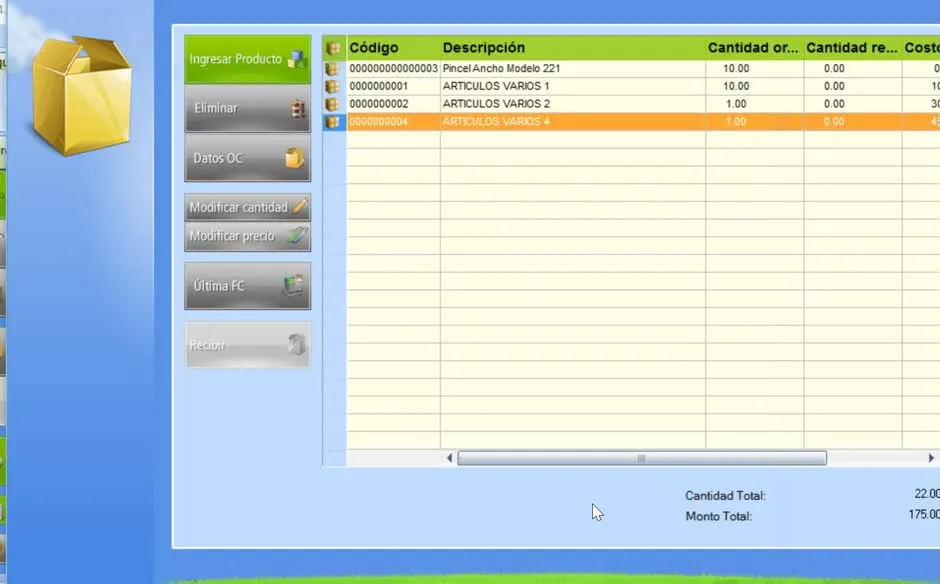Viewport: 940px width, 584px height.
Task: Open the Datos OC panel
Action: pyautogui.click(x=247, y=158)
